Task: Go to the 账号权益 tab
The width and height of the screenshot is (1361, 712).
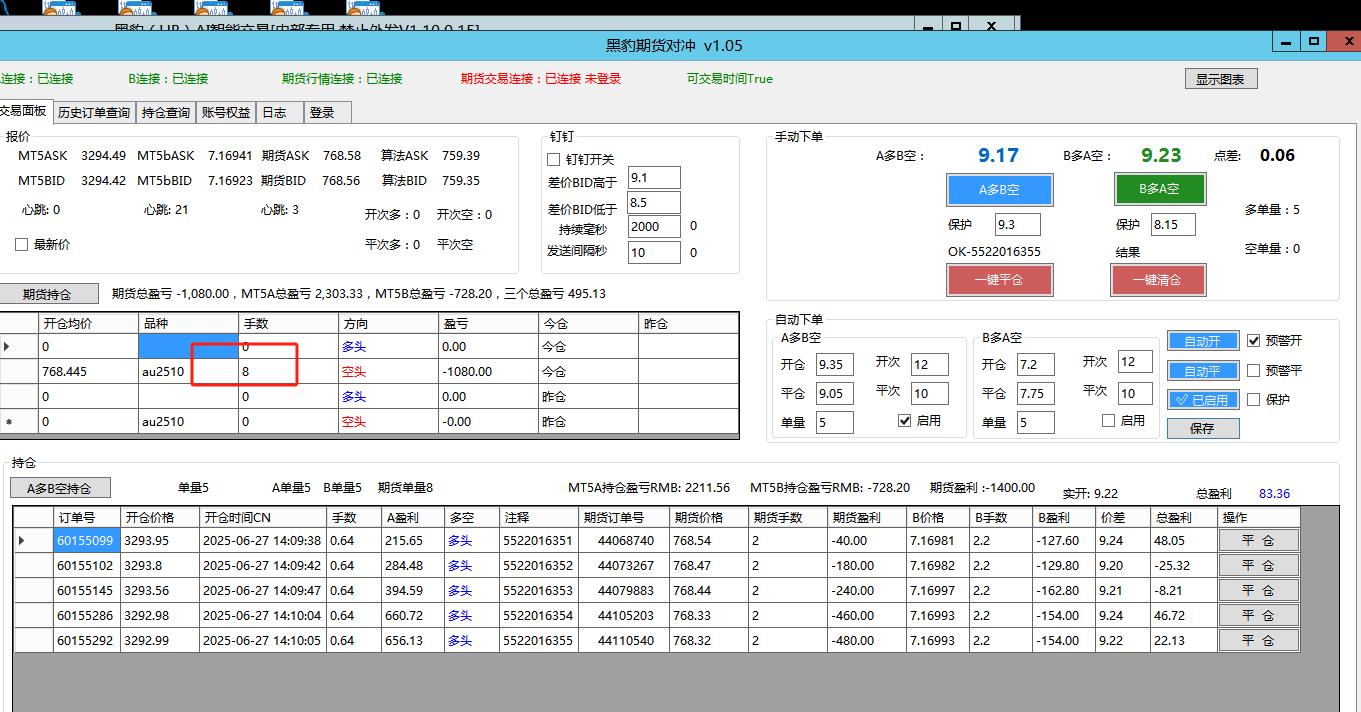Action: click(x=225, y=113)
